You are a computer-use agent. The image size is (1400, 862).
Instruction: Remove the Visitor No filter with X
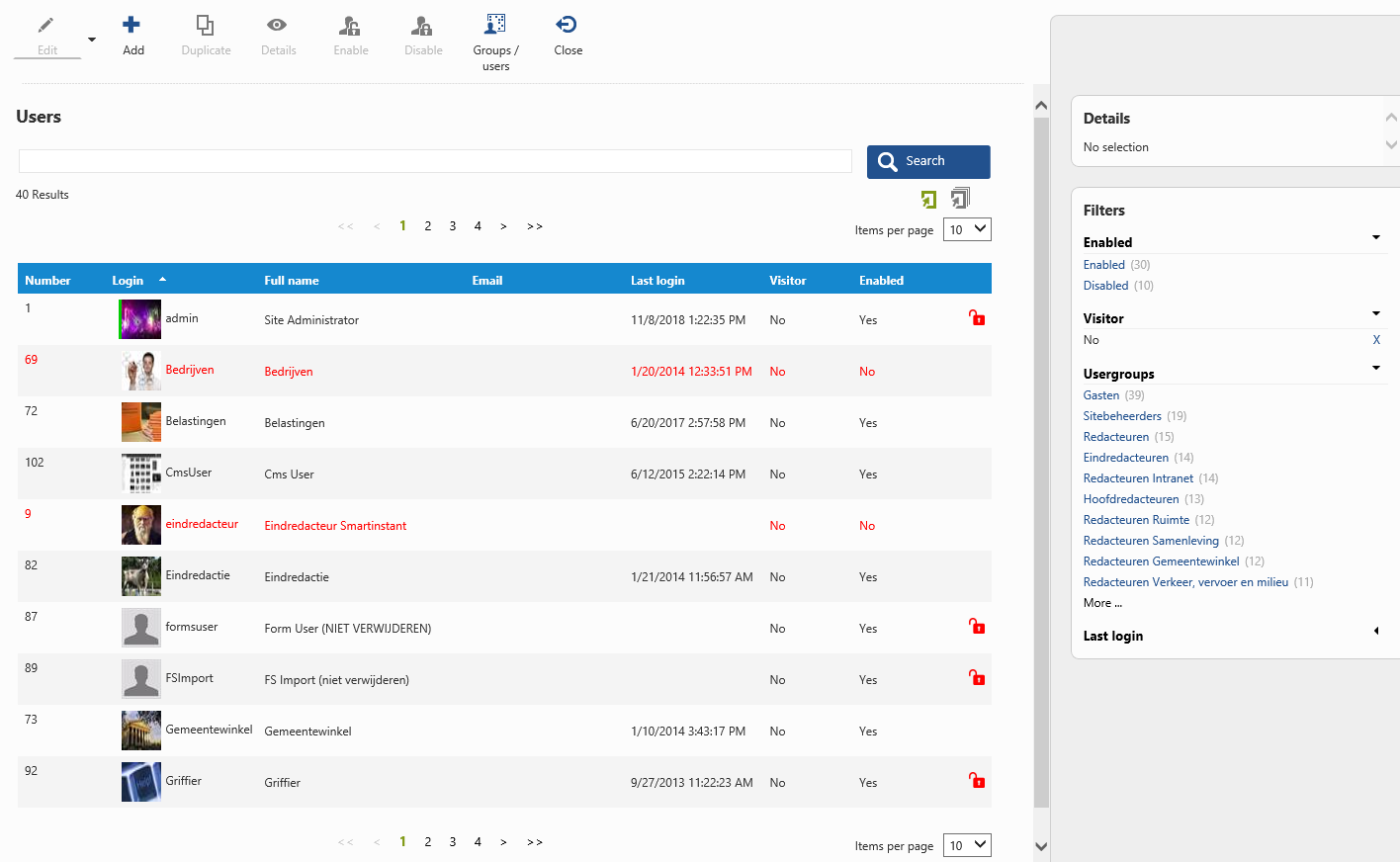tap(1376, 340)
